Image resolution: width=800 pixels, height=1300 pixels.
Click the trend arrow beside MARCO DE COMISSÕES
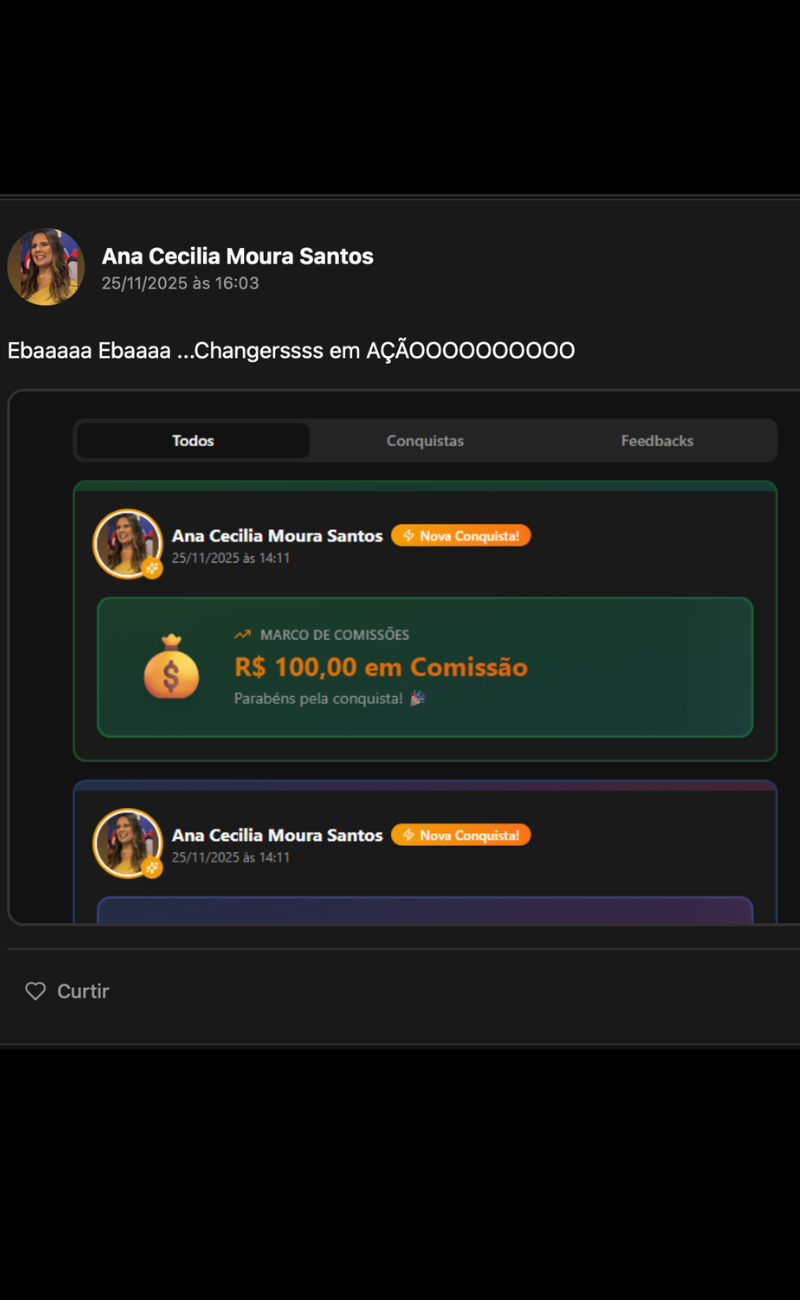[x=242, y=635]
